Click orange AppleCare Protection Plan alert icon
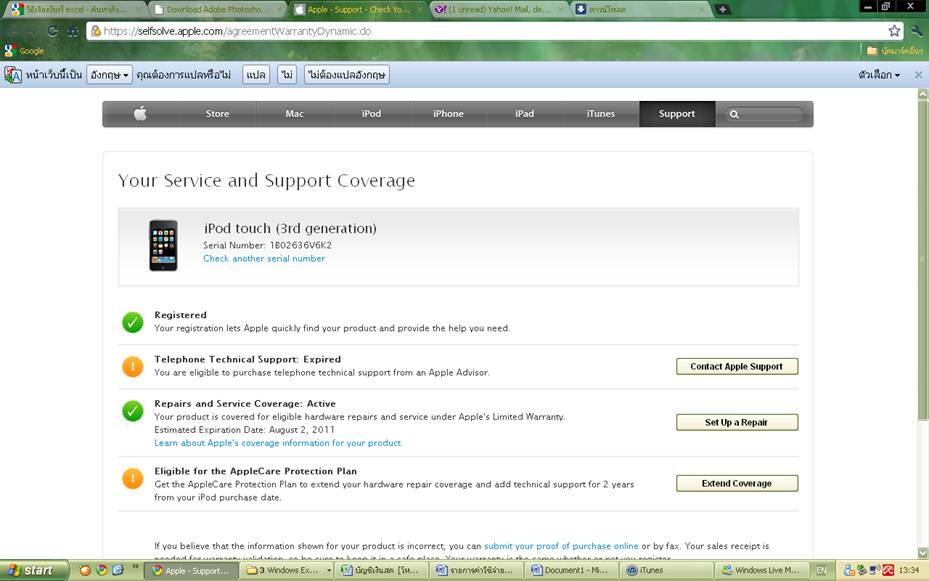929x581 pixels. tap(133, 479)
